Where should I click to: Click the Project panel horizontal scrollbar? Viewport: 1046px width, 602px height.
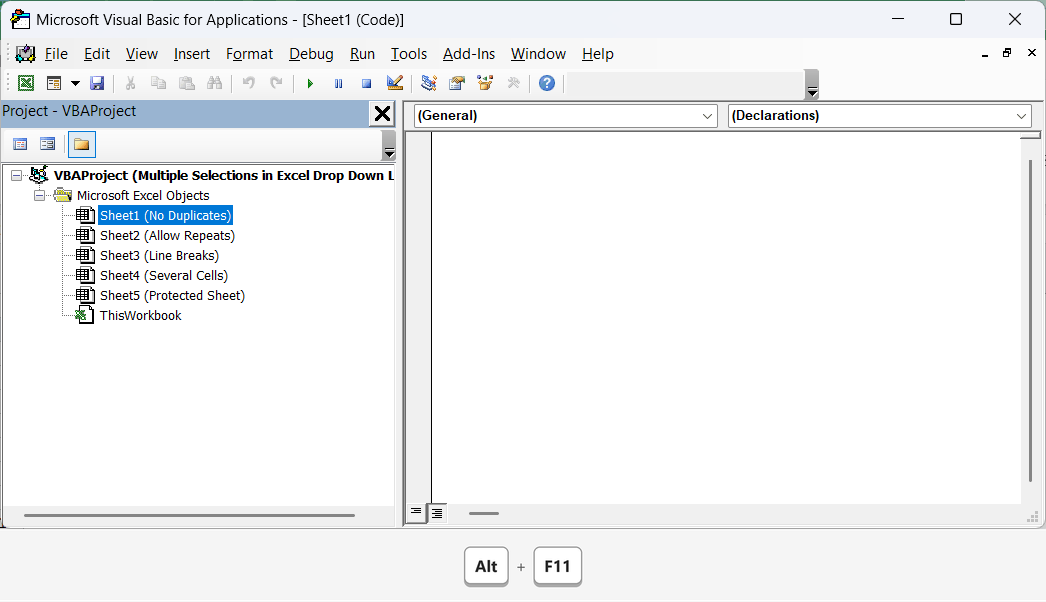point(189,515)
